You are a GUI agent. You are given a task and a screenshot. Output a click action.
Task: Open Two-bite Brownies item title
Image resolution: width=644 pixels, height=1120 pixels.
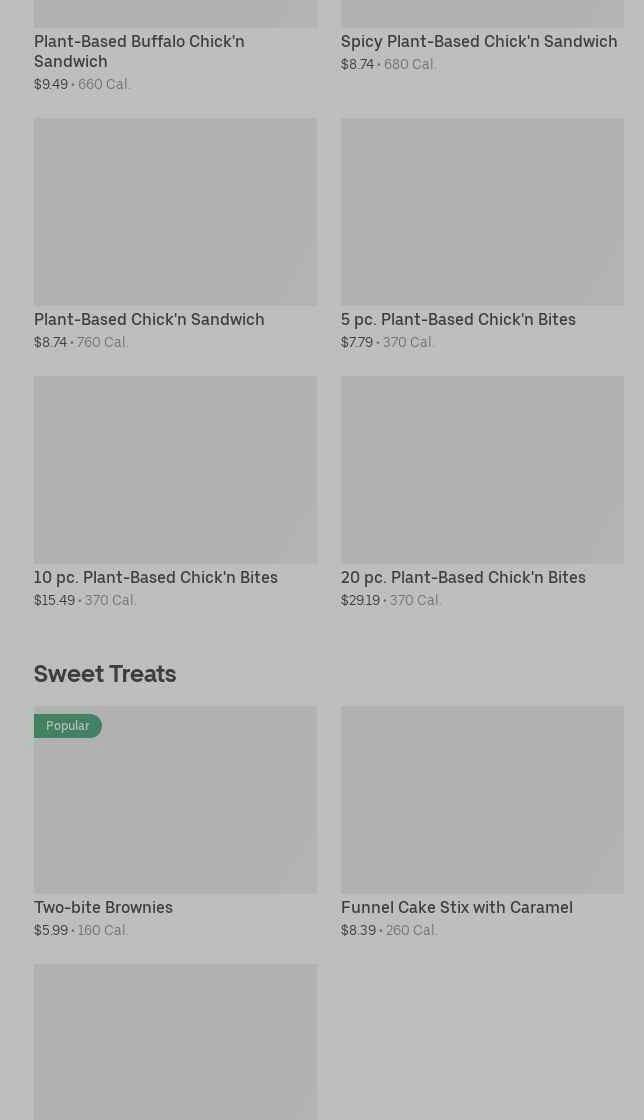(103, 907)
